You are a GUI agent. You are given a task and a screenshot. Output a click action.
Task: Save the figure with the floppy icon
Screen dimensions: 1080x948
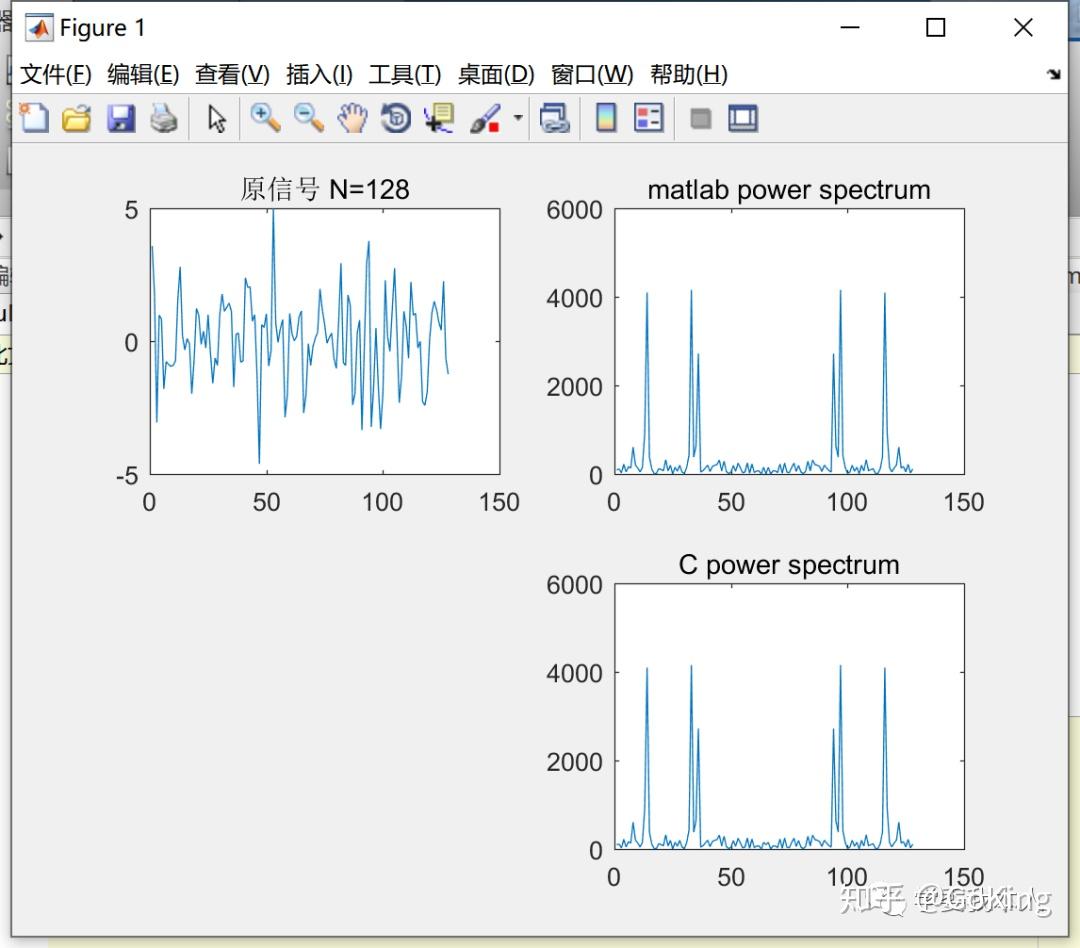click(121, 118)
